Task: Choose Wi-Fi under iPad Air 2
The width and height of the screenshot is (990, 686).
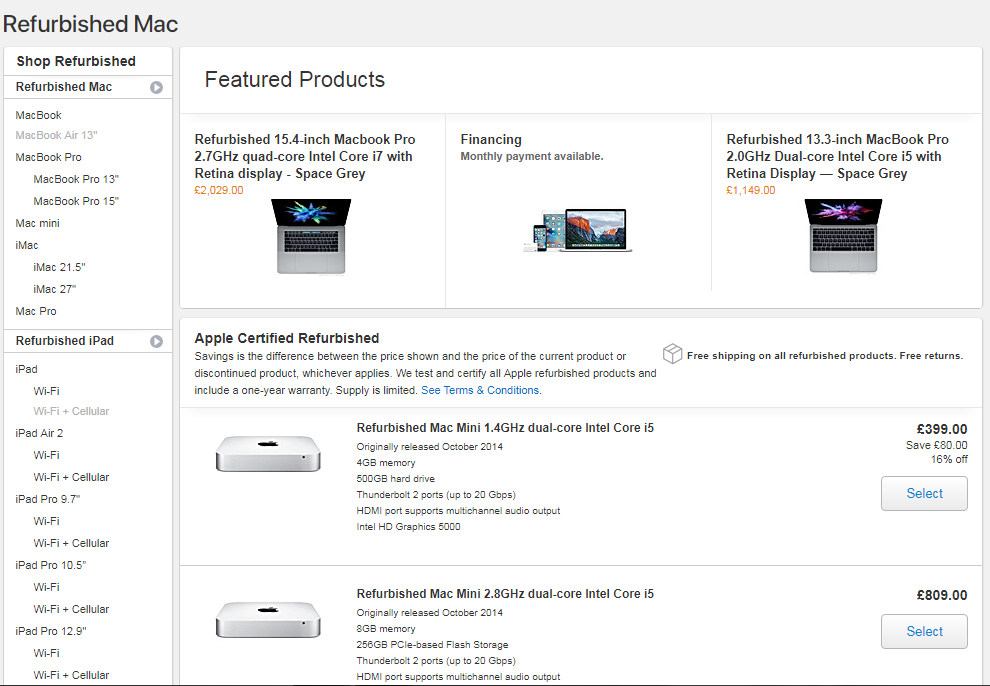Action: coord(46,455)
